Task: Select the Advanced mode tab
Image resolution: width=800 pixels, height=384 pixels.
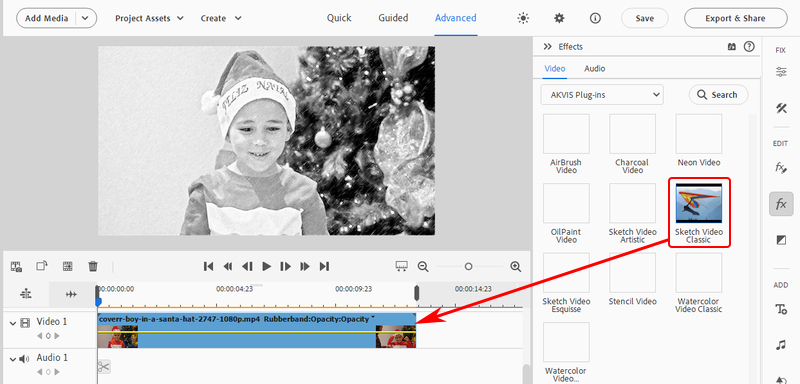Action: point(456,18)
